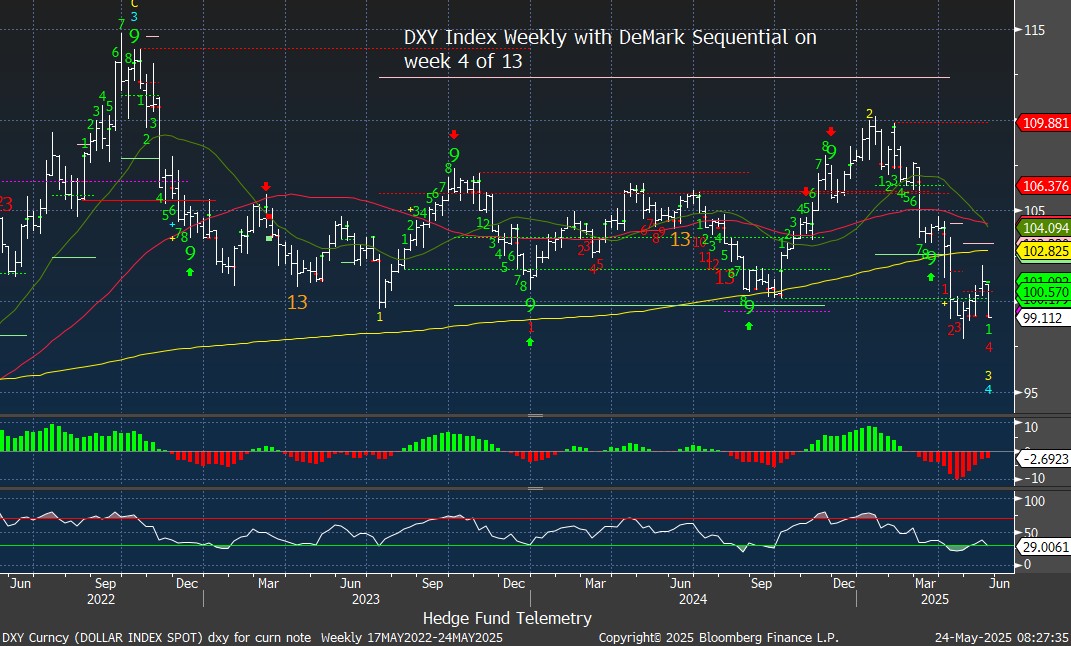1071x646 pixels.
Task: Select the 106.376 red price tag
Action: pyautogui.click(x=1044, y=185)
